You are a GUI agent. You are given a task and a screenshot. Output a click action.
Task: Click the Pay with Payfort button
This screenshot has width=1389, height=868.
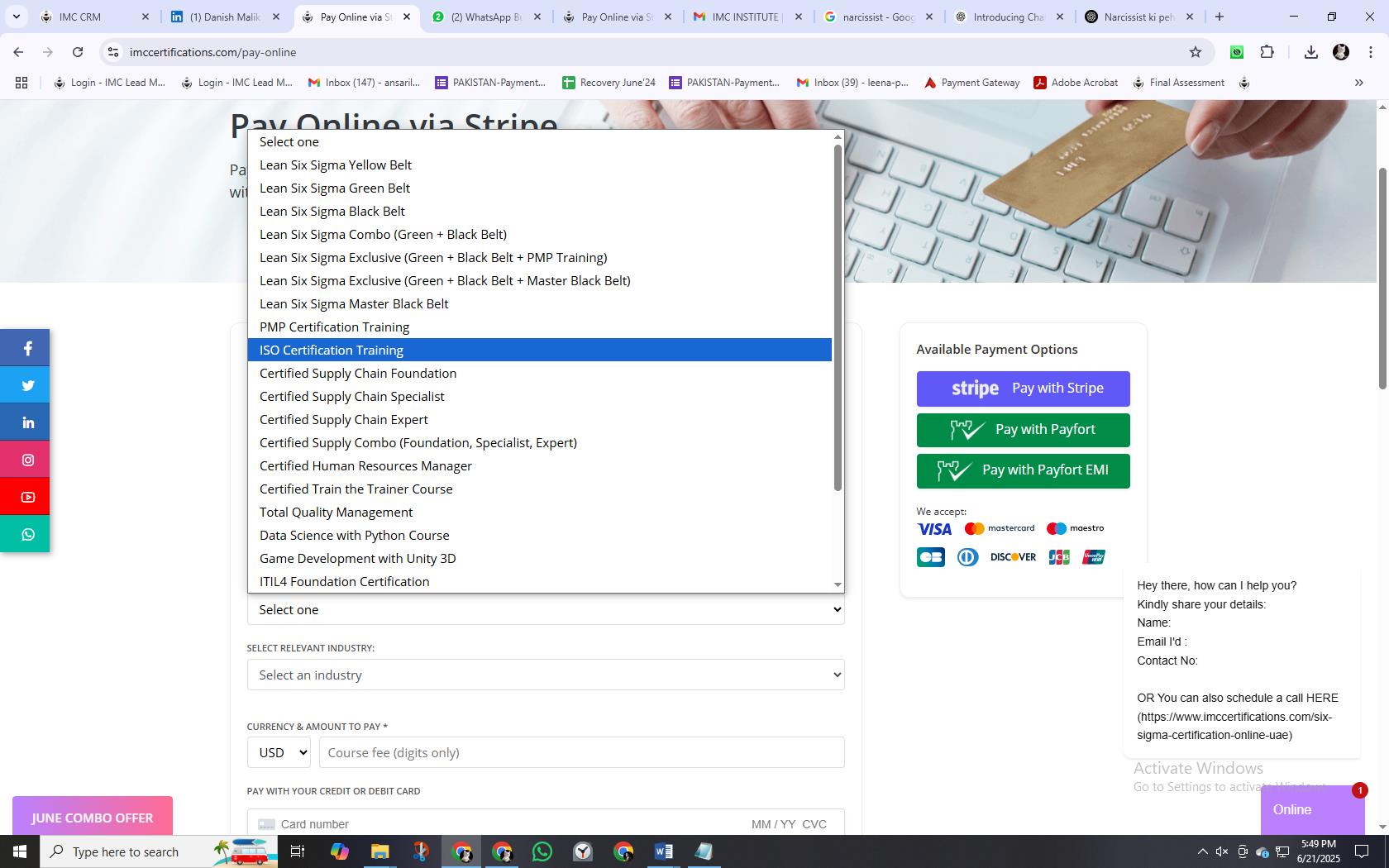[1023, 430]
